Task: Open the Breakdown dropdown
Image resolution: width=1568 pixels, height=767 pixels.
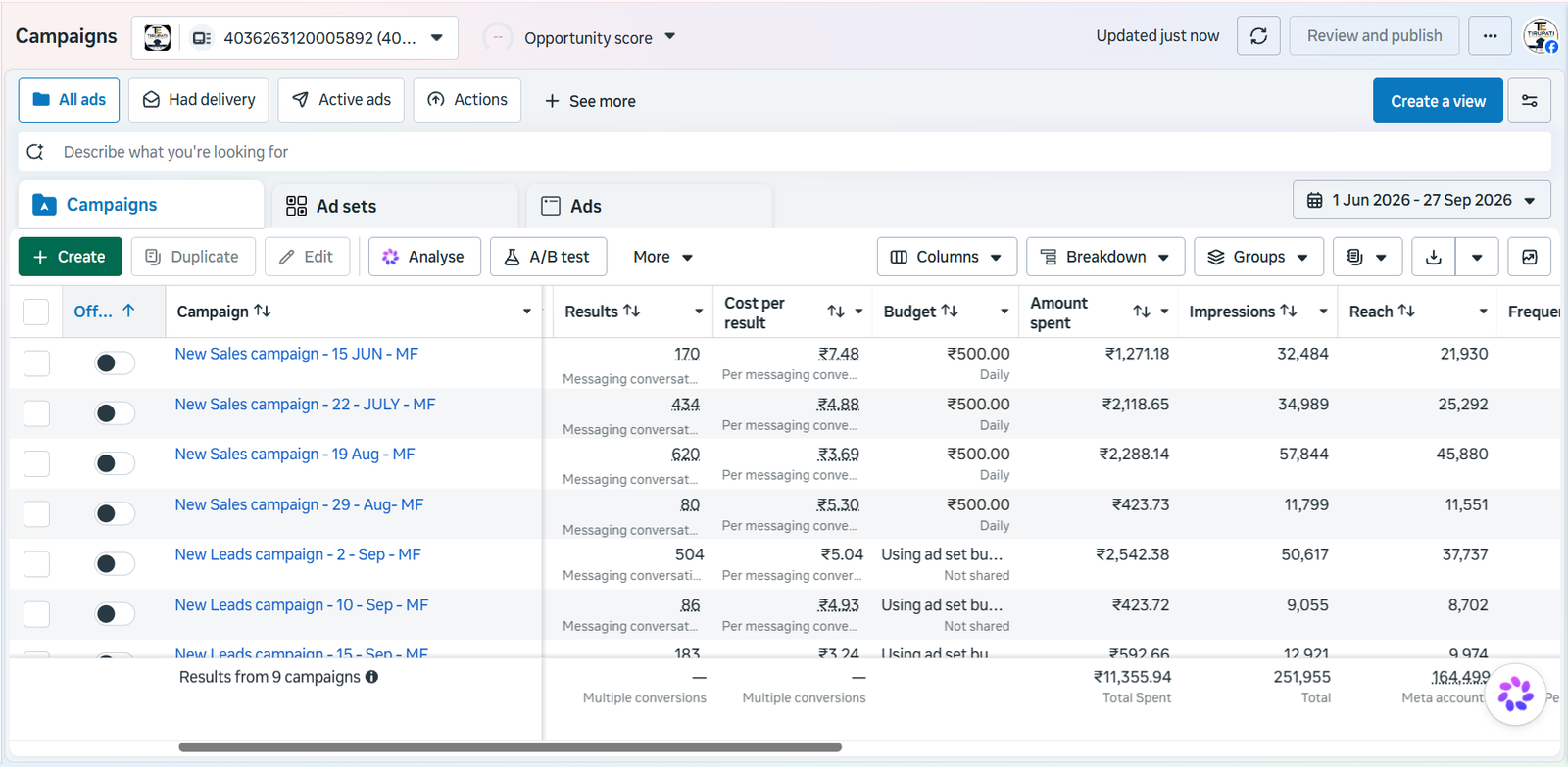Action: pyautogui.click(x=1105, y=257)
